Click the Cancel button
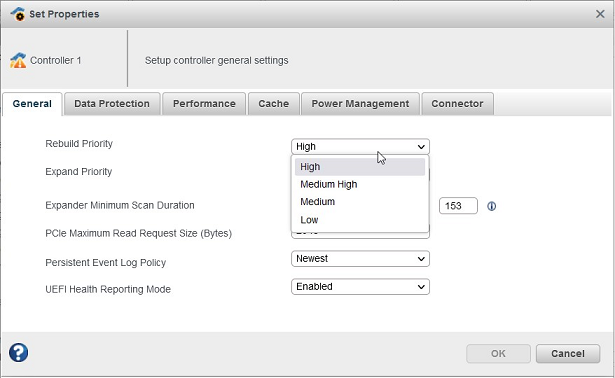 [x=568, y=354]
